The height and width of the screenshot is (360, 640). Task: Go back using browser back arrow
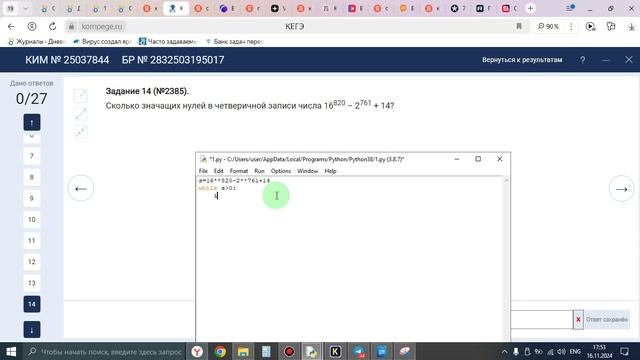(11, 26)
